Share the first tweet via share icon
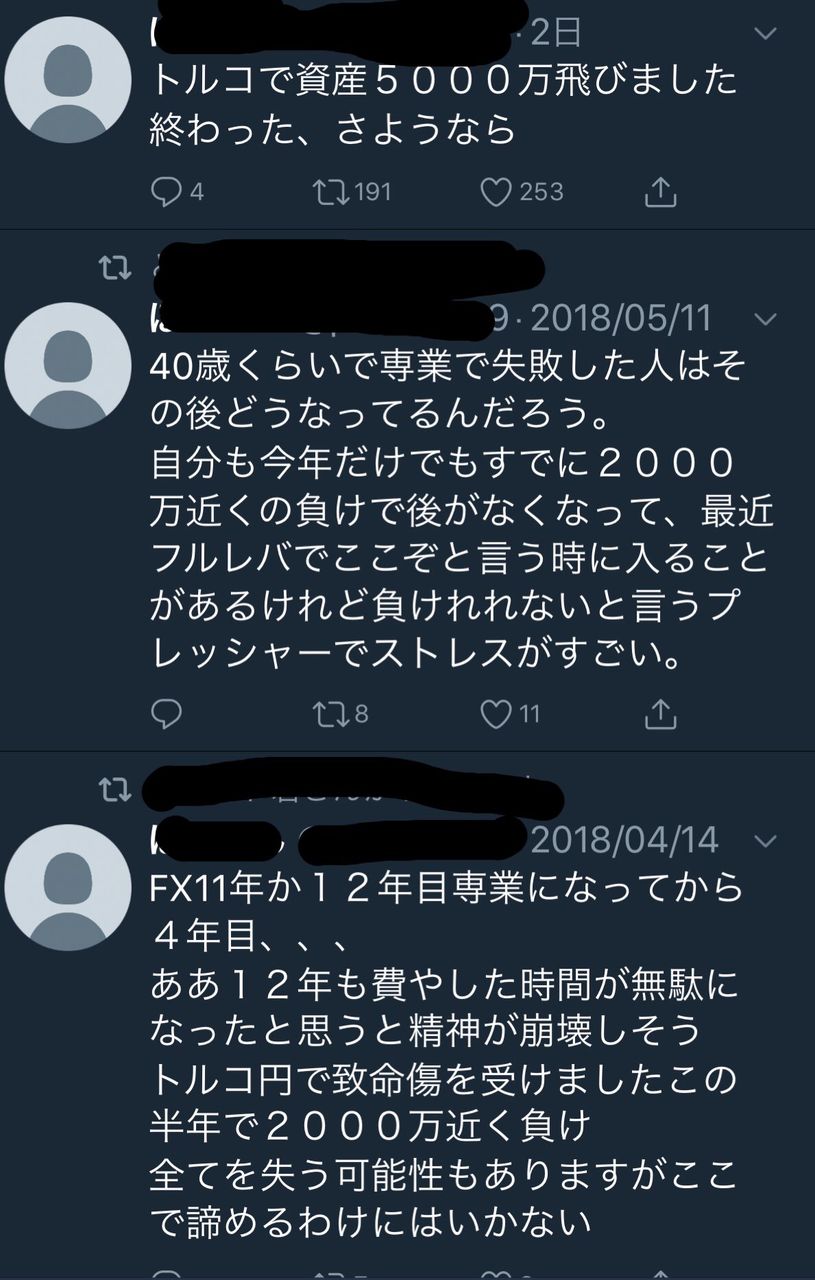The height and width of the screenshot is (1280, 815). 661,191
